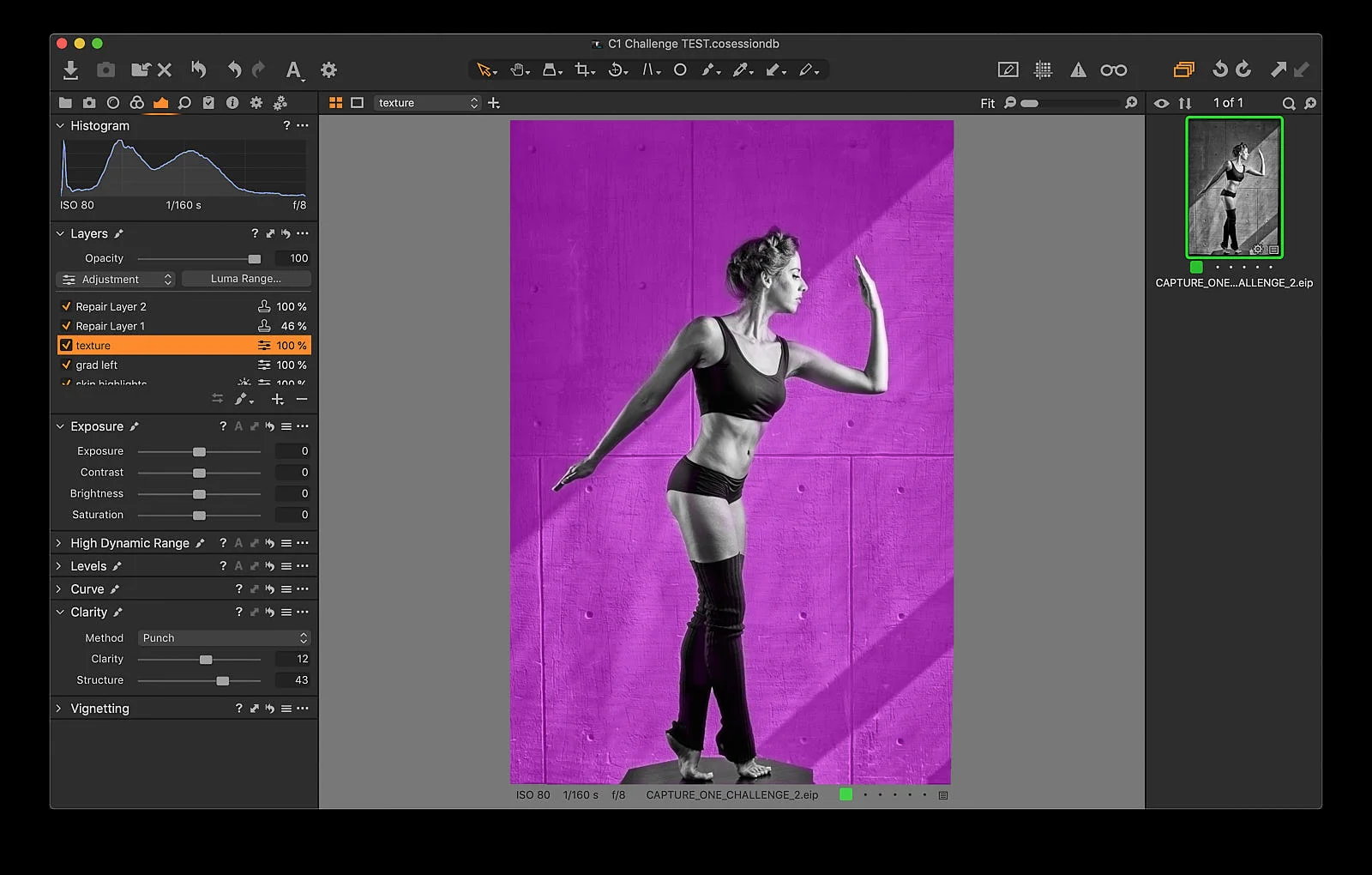1372x875 pixels.
Task: Select the pointer Select cursor tool
Action: point(486,70)
